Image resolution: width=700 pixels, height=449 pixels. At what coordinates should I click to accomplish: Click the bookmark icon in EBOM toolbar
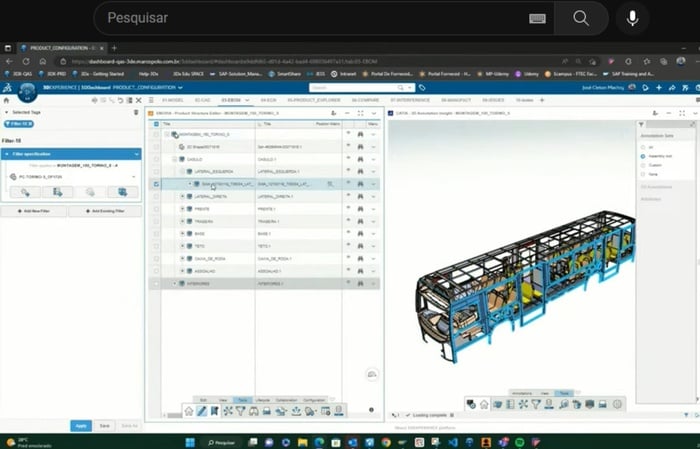[215, 411]
